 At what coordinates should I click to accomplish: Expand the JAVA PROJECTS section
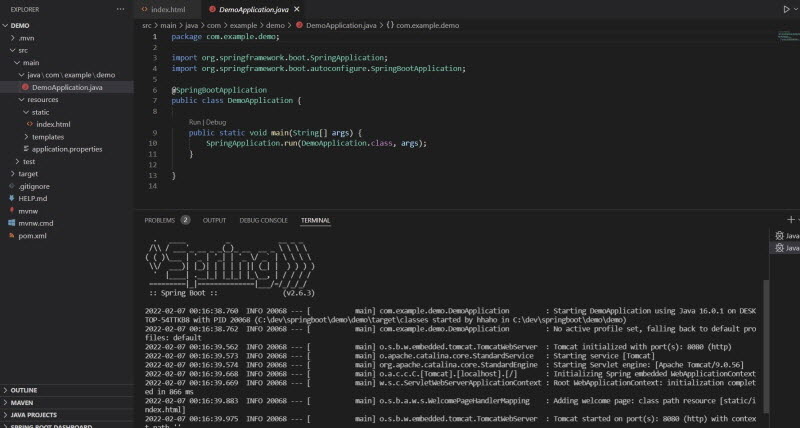point(66,415)
